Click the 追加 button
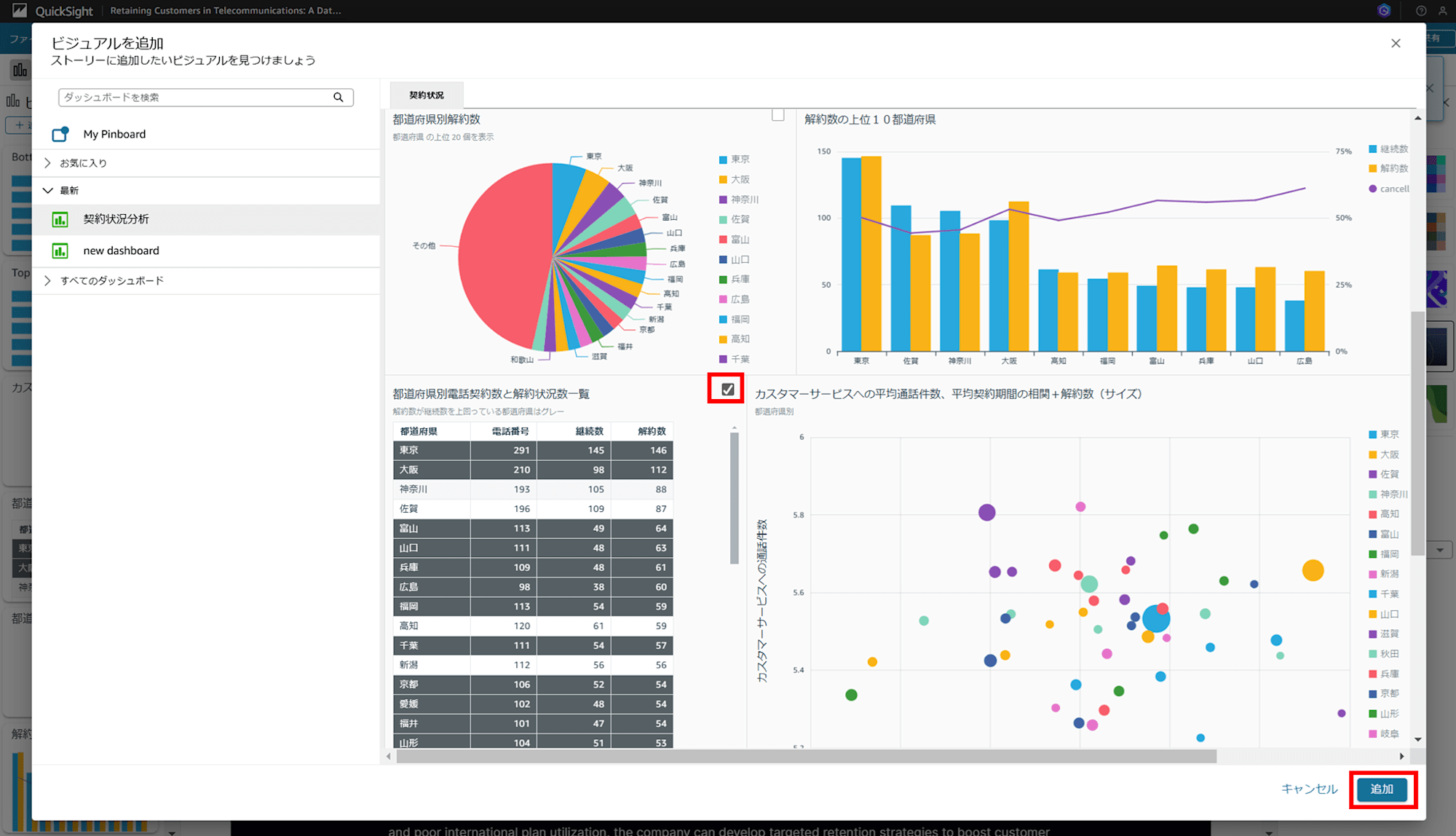 point(1382,789)
